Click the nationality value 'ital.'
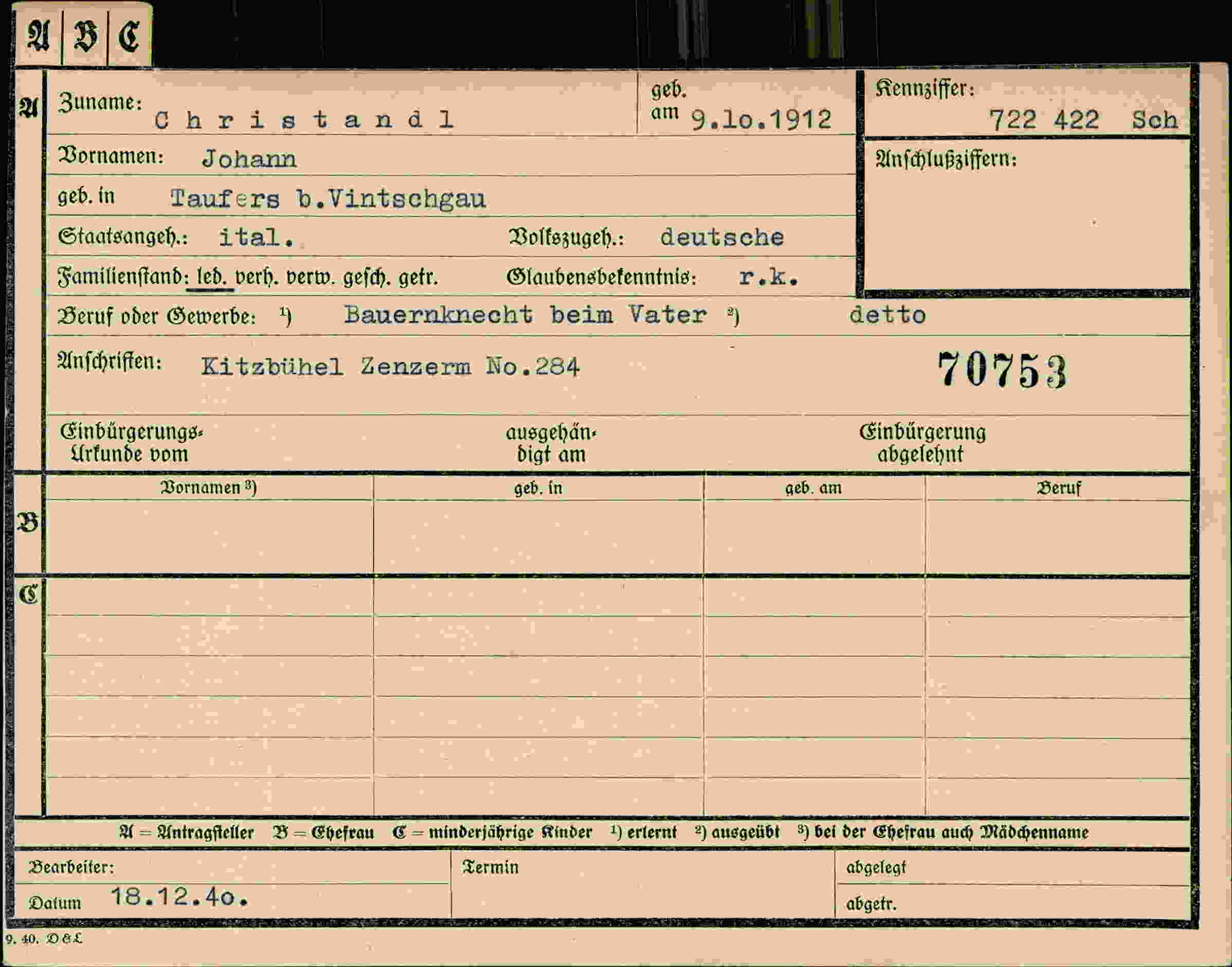Viewport: 1232px width, 967px height. tap(257, 237)
